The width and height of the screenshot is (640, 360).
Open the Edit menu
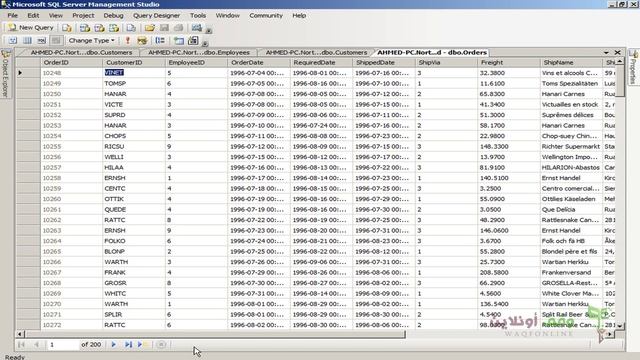(x=33, y=16)
